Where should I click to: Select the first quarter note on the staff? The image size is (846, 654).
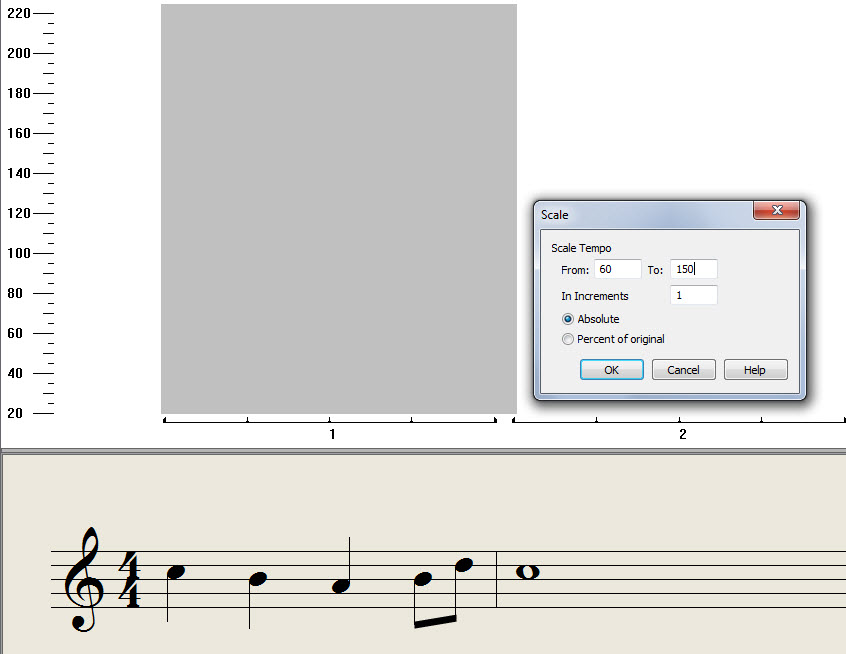(x=176, y=573)
